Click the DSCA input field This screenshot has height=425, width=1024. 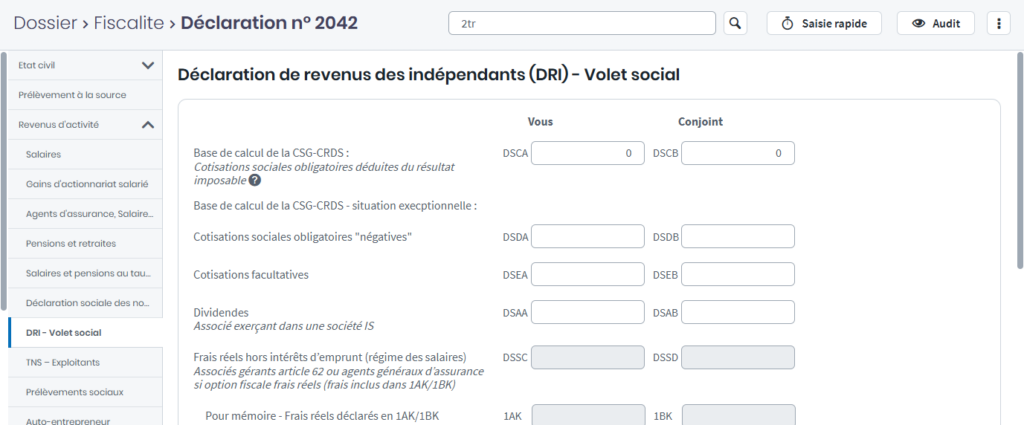click(x=587, y=153)
